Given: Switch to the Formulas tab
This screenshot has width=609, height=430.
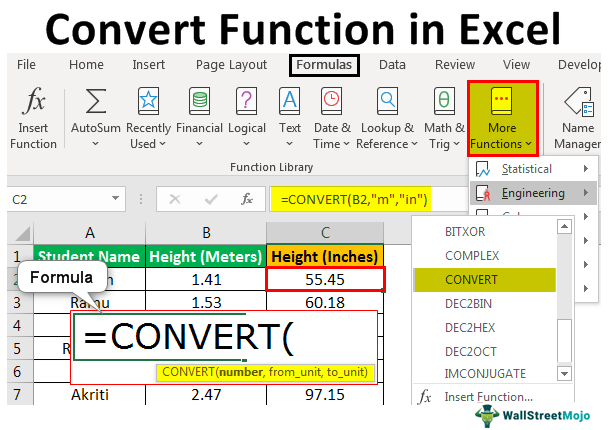Looking at the screenshot, I should click(x=323, y=65).
